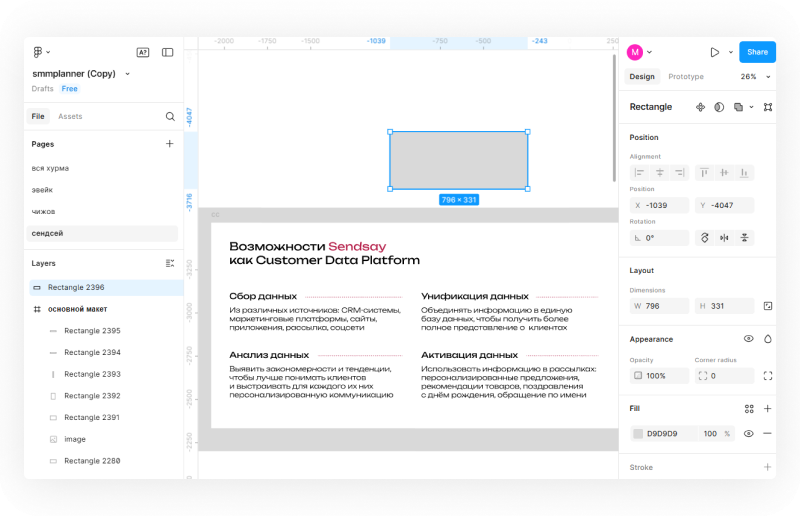Remove the D9D9D9 fill minus icon

click(767, 433)
